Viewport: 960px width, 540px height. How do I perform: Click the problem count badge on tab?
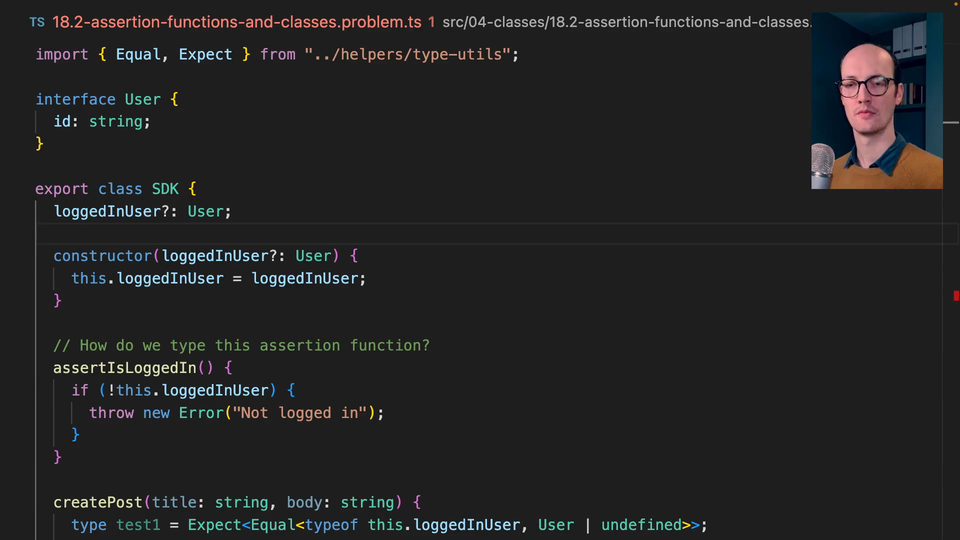point(431,21)
